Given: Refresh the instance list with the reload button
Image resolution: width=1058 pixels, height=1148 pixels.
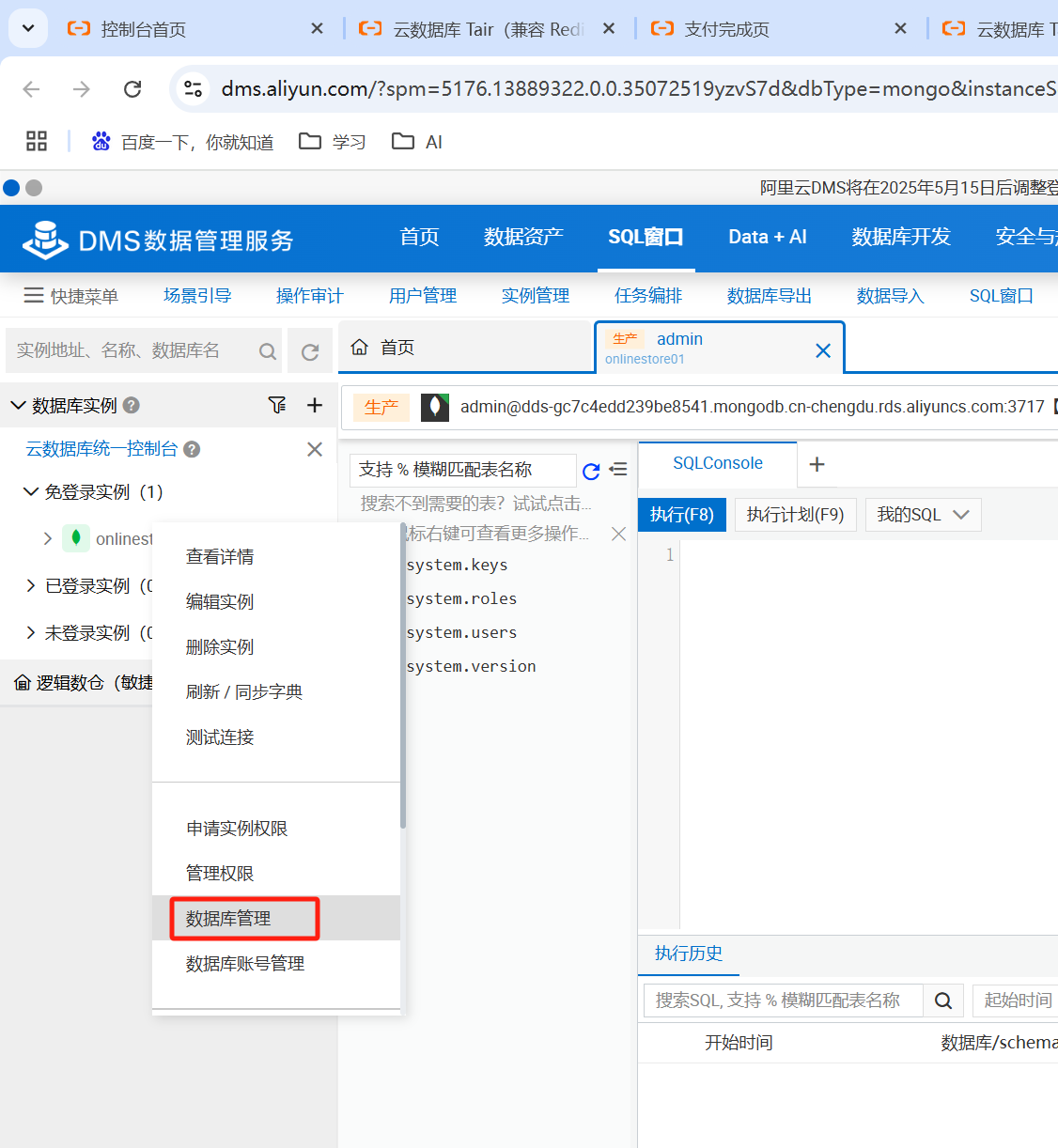Looking at the screenshot, I should click(x=310, y=351).
